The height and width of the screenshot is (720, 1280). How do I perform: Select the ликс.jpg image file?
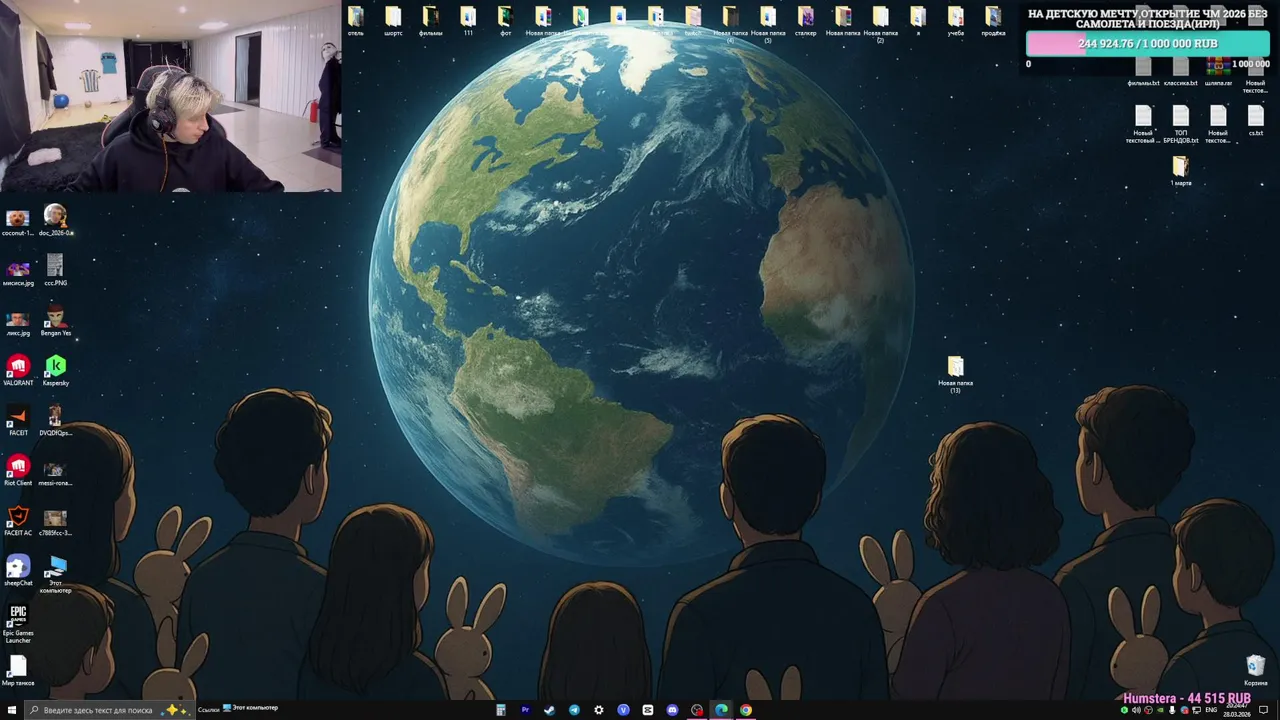(x=18, y=321)
